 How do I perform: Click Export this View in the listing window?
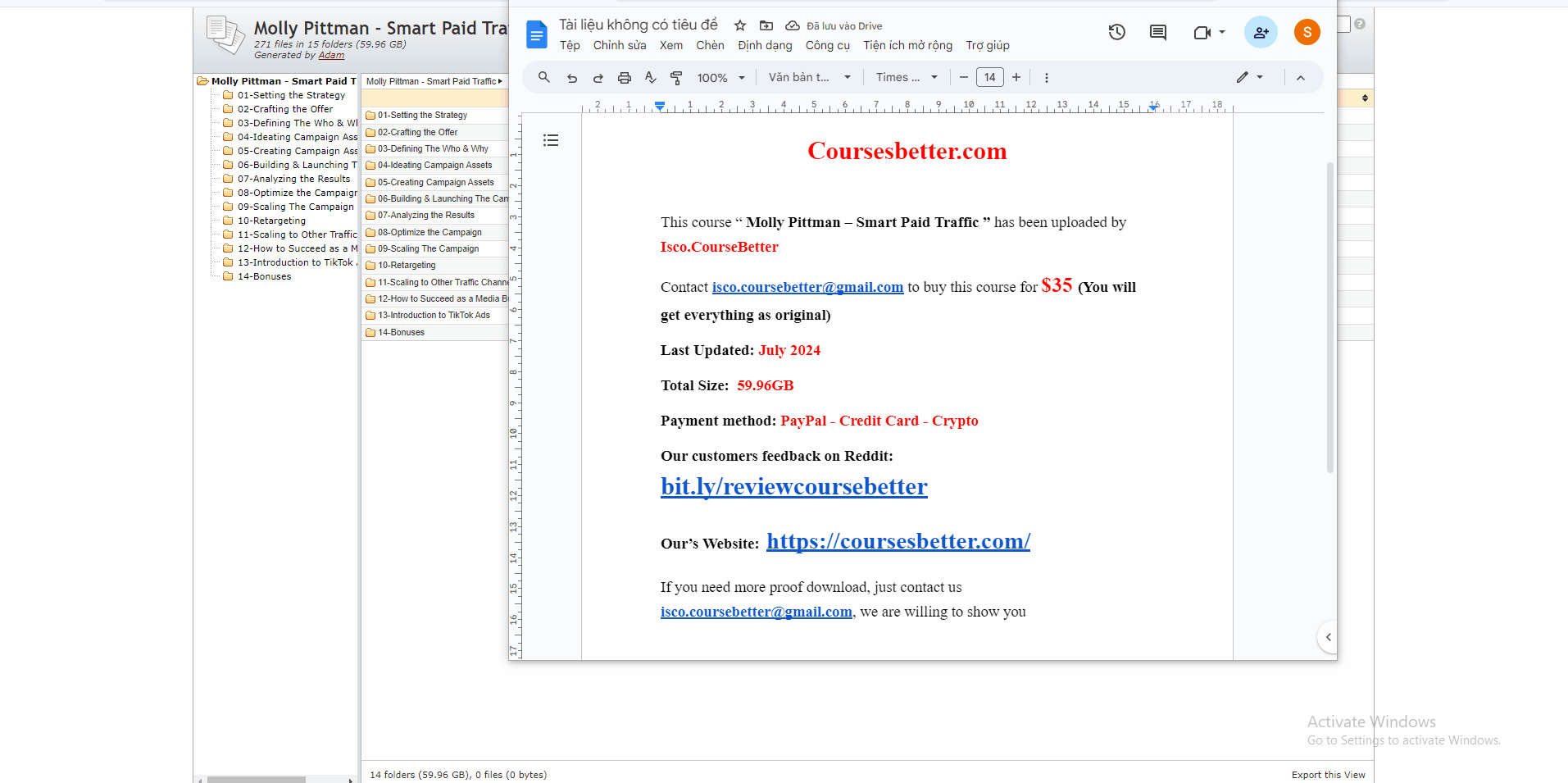1328,775
